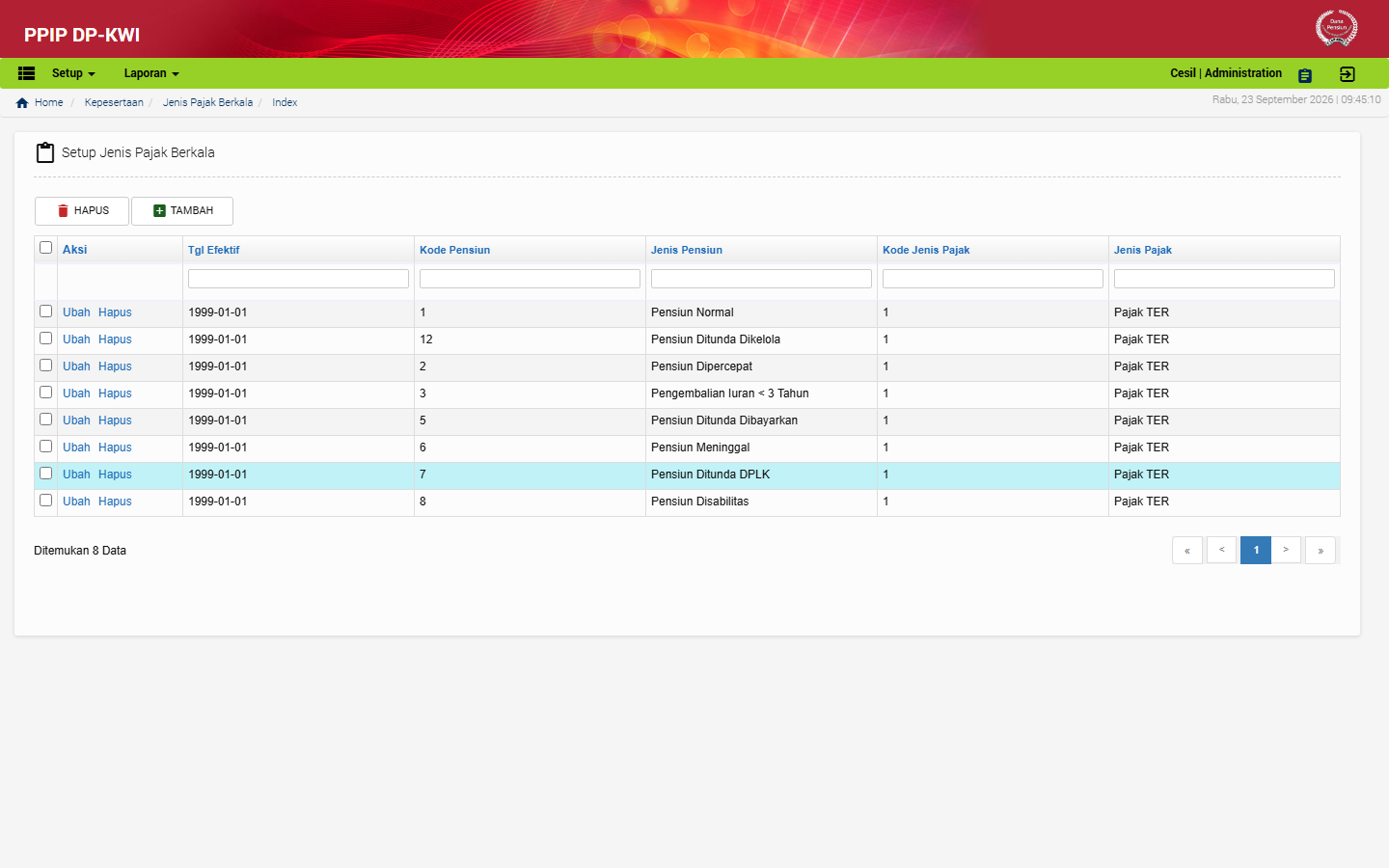Sort by Kode Pensiun column header

click(x=454, y=250)
